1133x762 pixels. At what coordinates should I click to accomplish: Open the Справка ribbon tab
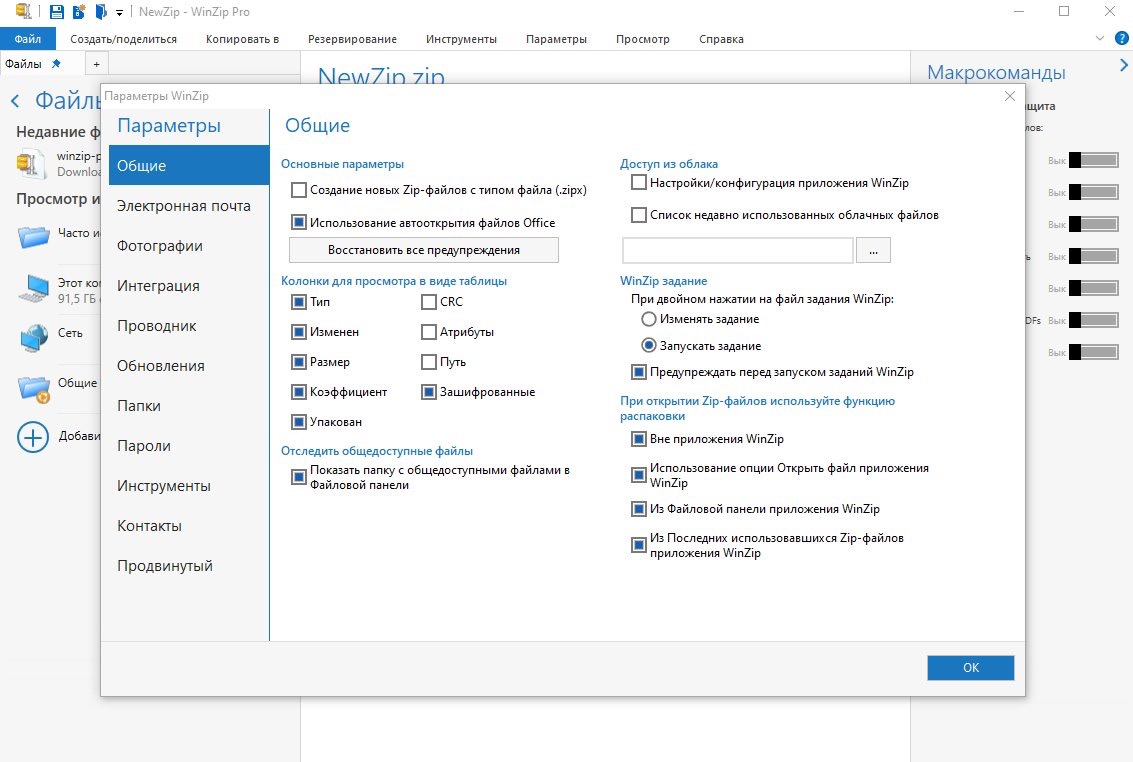pos(721,39)
